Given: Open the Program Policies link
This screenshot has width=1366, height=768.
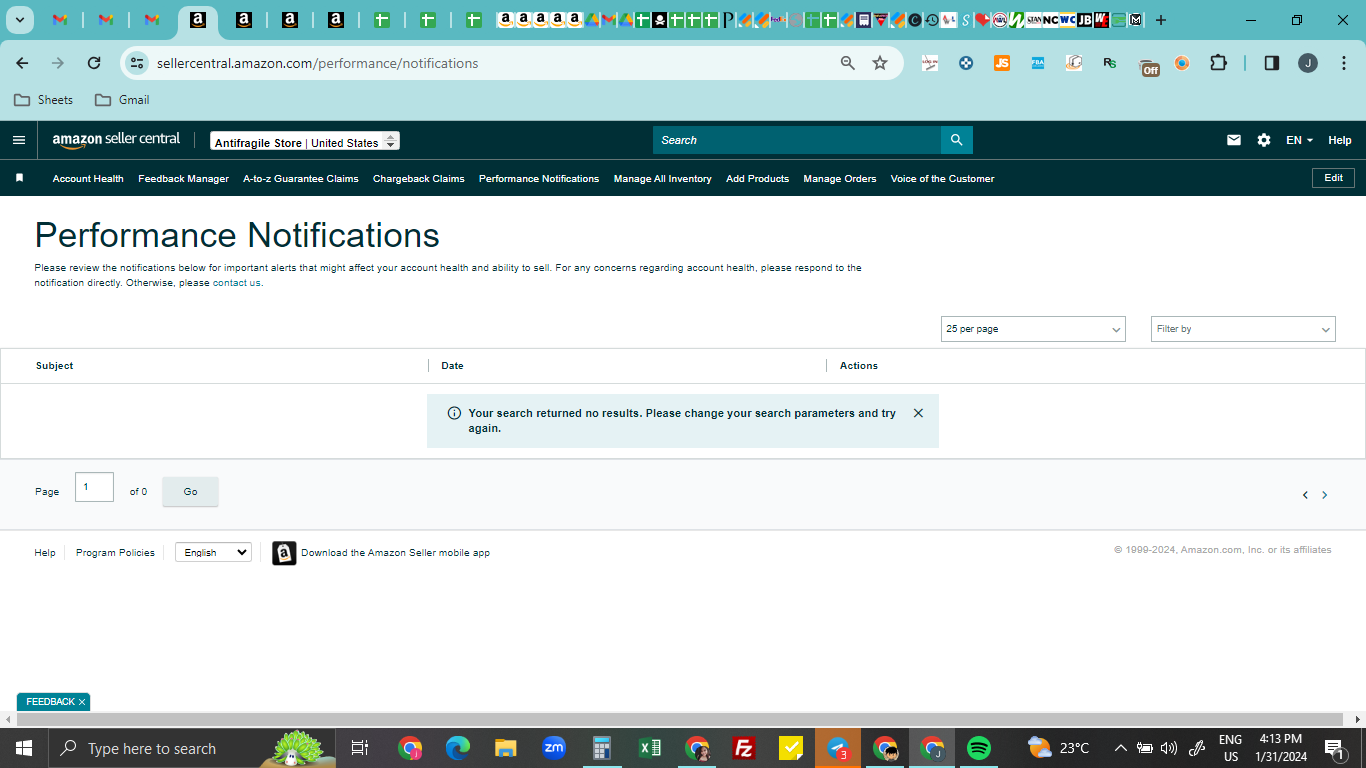Looking at the screenshot, I should tap(115, 553).
